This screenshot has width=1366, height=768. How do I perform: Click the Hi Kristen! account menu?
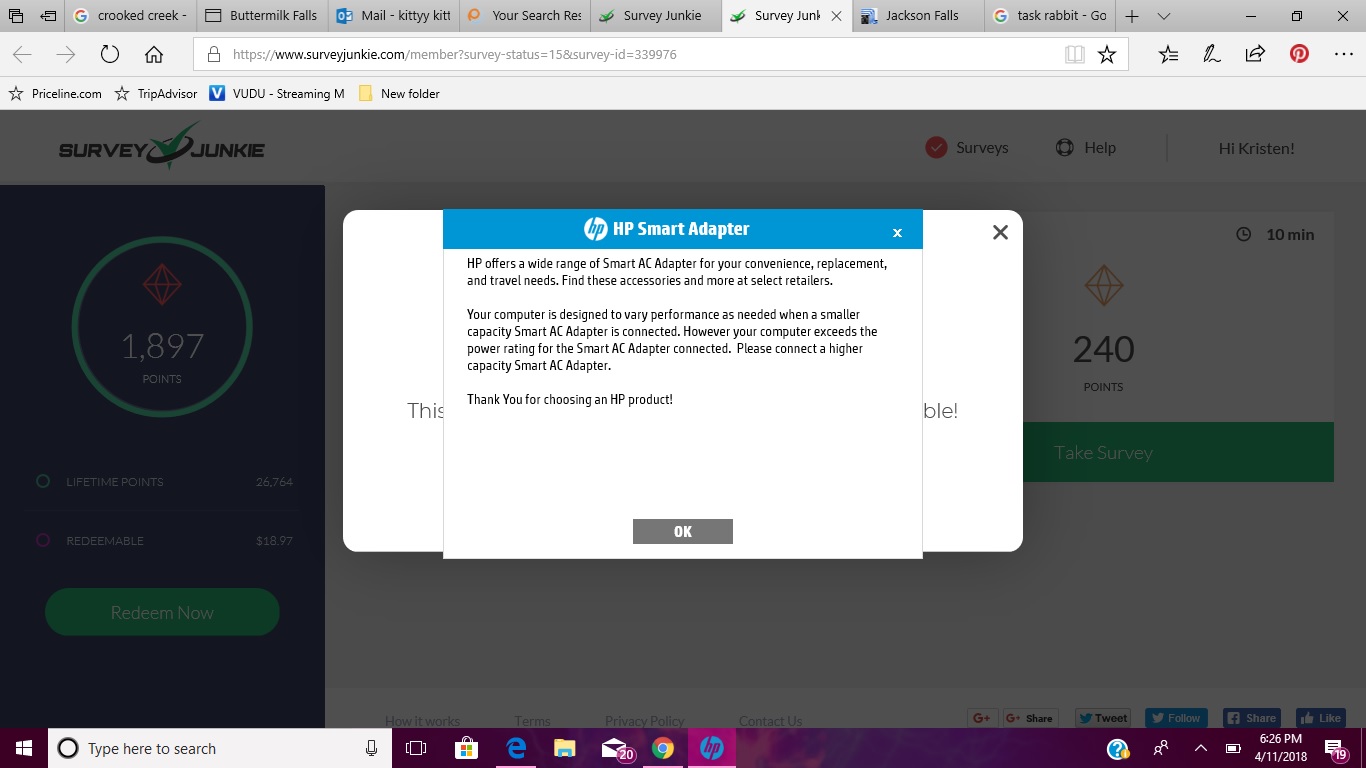point(1256,148)
